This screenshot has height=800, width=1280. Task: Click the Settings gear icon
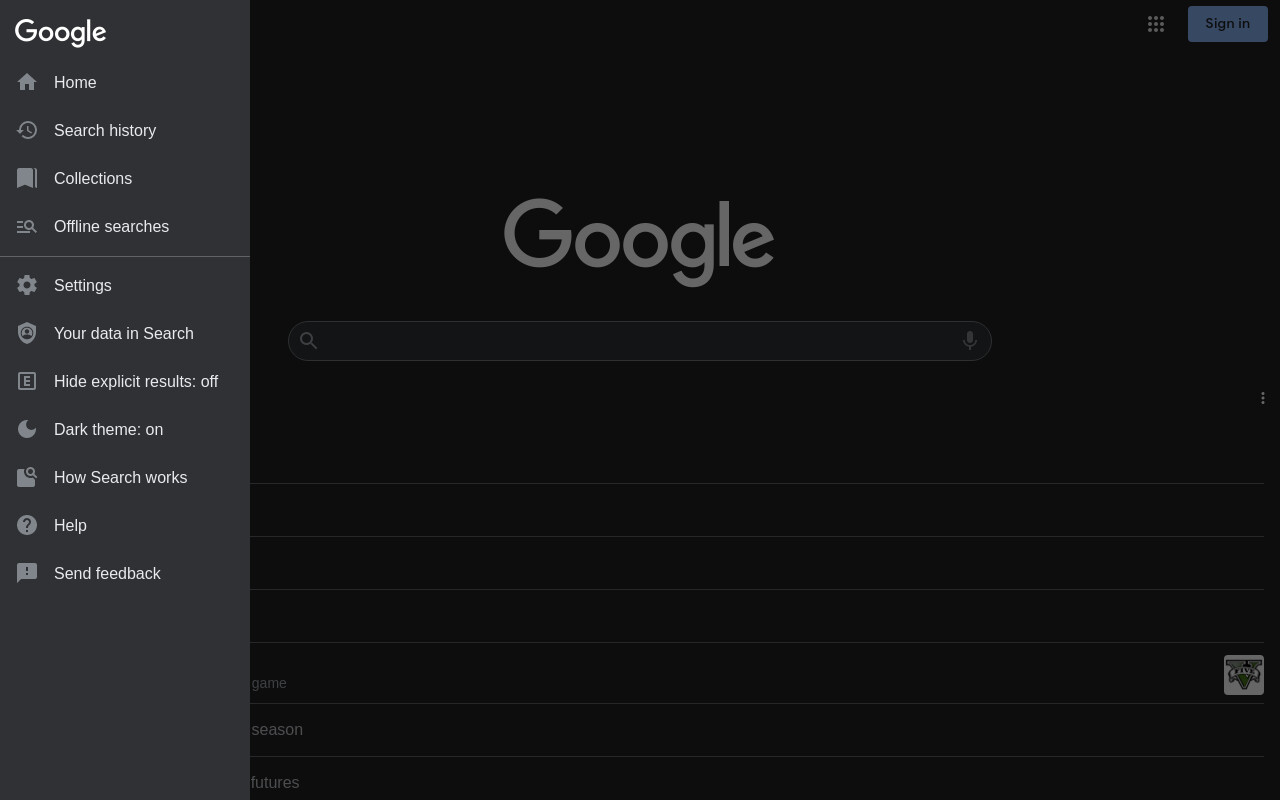[x=27, y=285]
